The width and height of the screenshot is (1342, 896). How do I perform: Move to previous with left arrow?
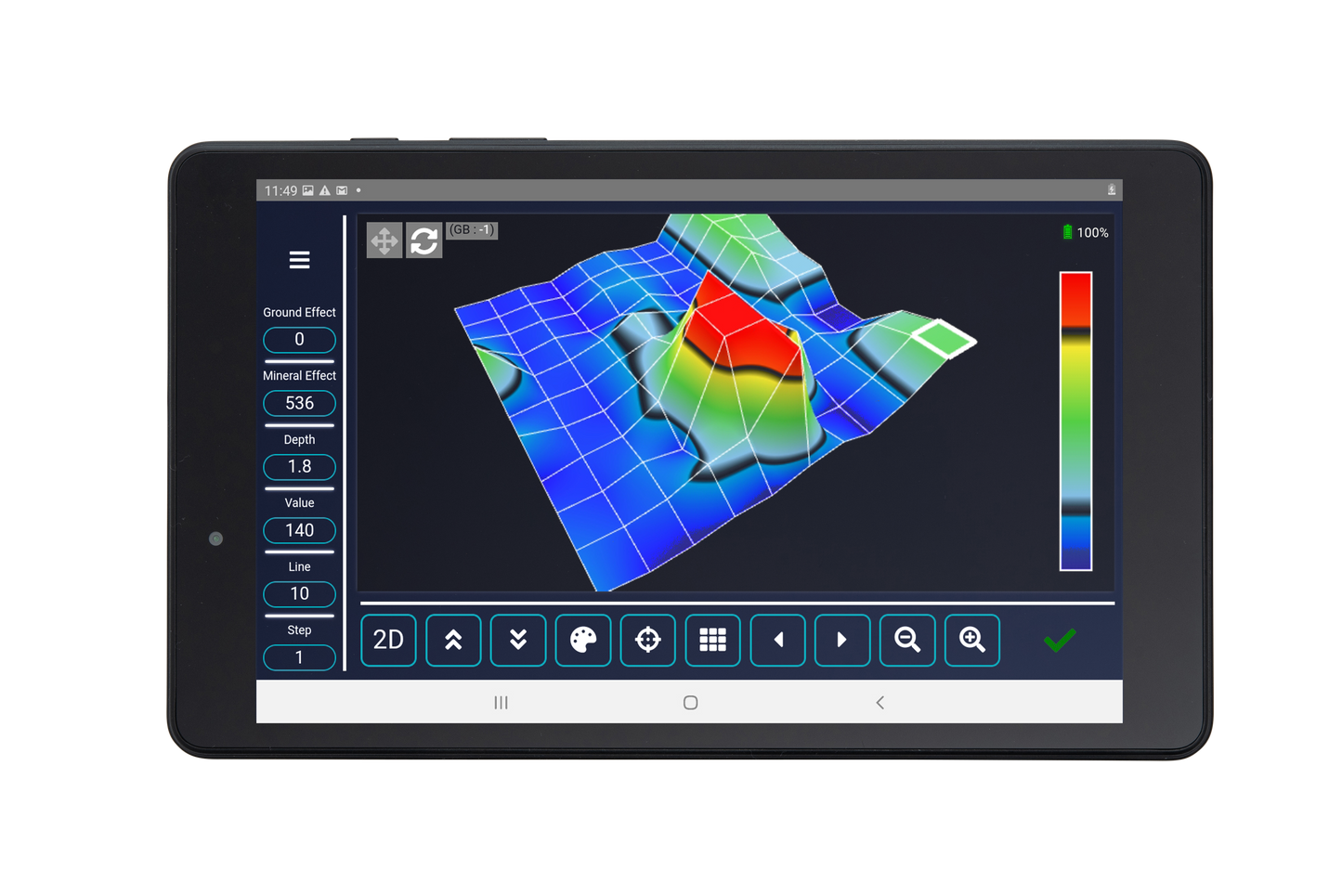pos(777,640)
